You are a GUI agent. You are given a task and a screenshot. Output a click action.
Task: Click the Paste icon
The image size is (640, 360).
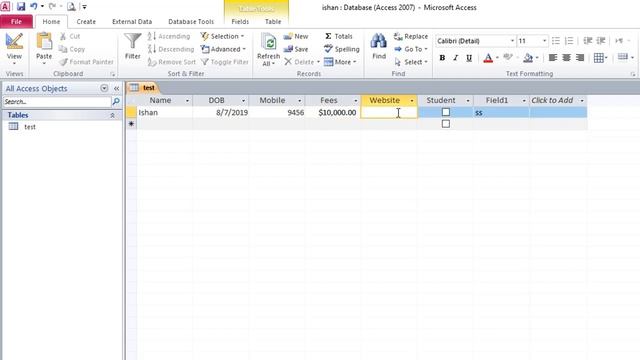(x=44, y=42)
